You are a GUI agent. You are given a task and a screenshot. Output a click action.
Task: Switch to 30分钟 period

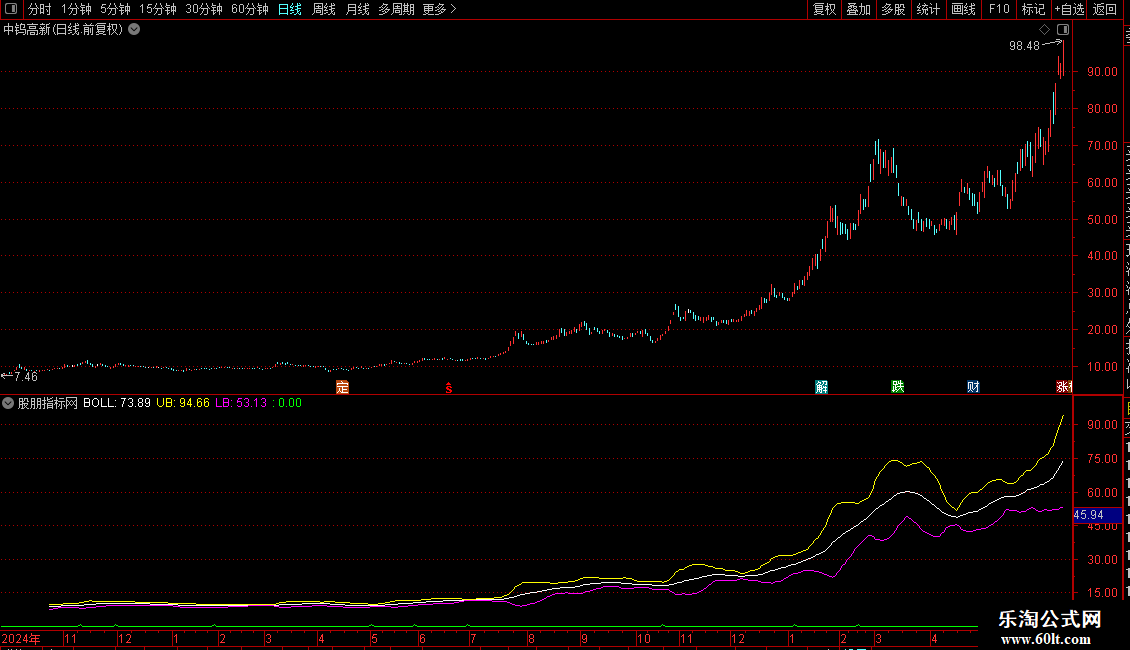204,9
